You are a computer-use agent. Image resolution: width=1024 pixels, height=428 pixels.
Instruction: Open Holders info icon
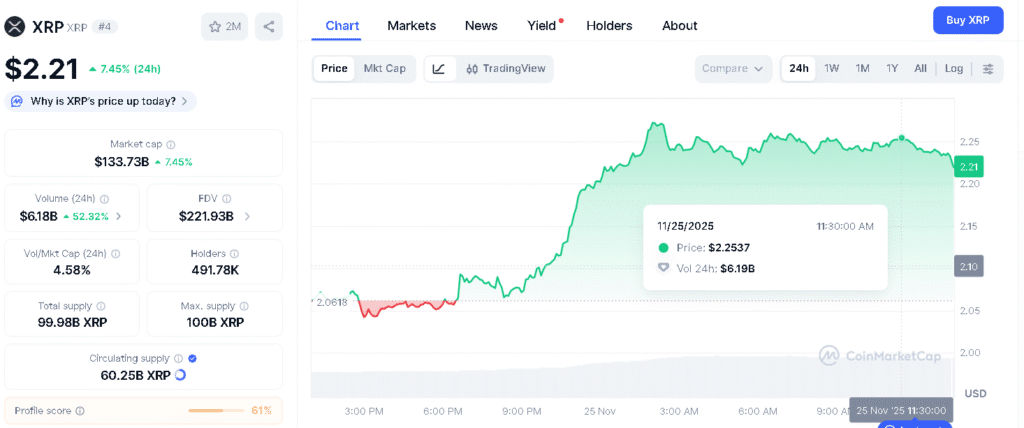234,254
